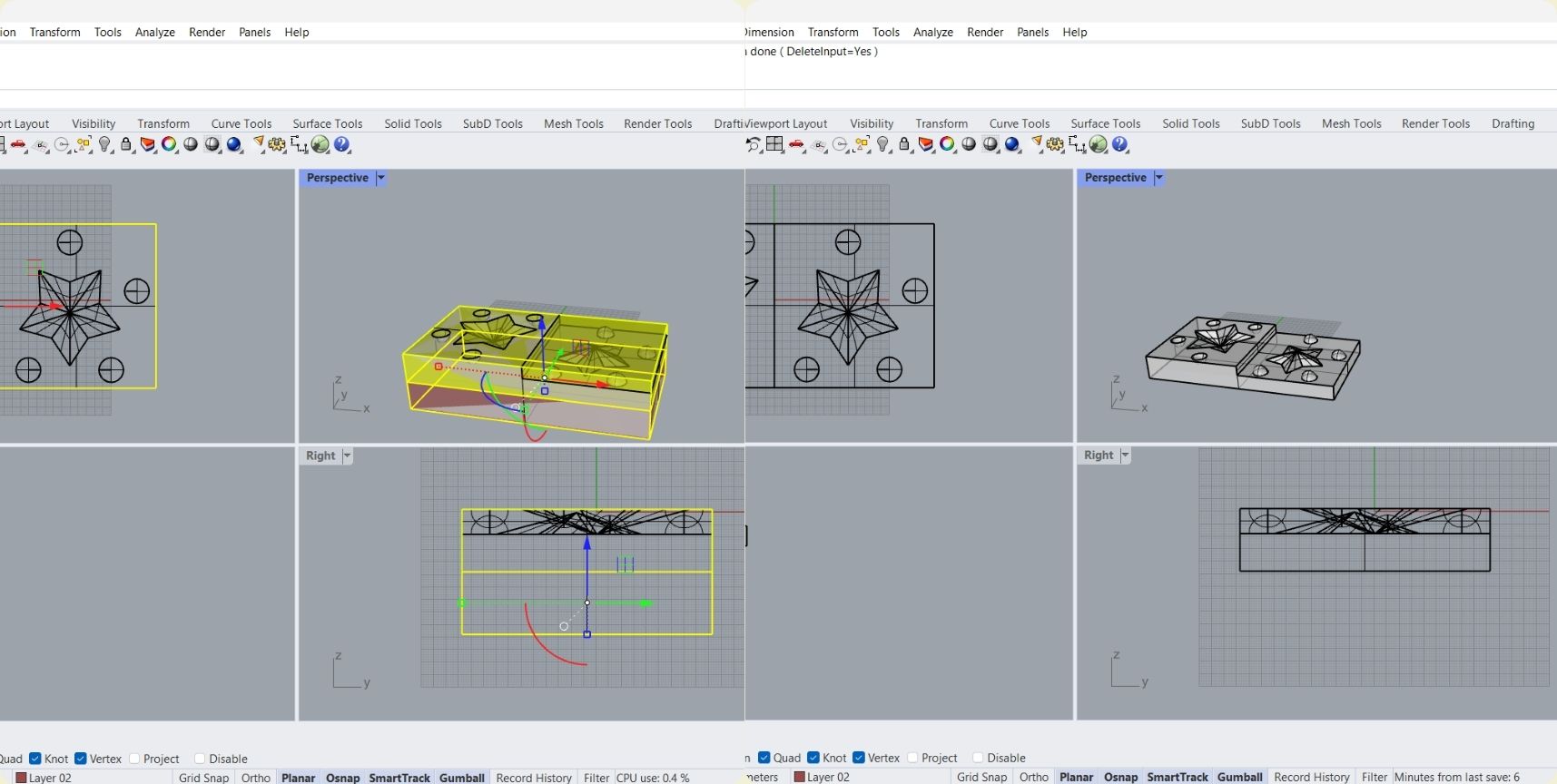
Task: Click the color wheel icon in left window toolbar
Action: pyautogui.click(x=169, y=143)
